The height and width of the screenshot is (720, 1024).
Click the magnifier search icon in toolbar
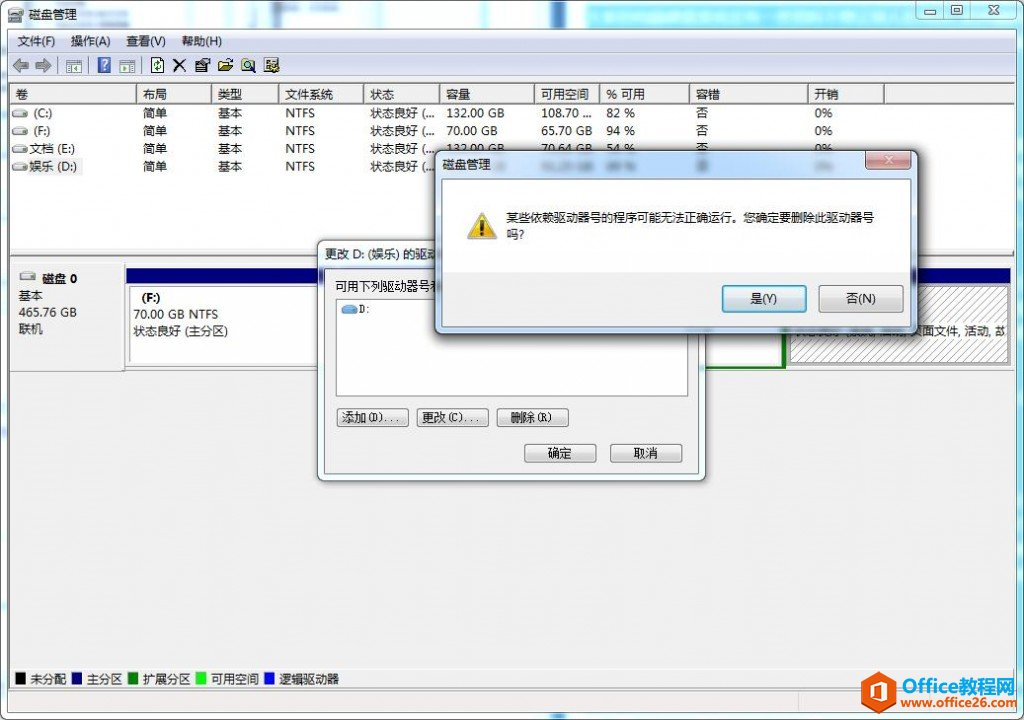(x=248, y=65)
